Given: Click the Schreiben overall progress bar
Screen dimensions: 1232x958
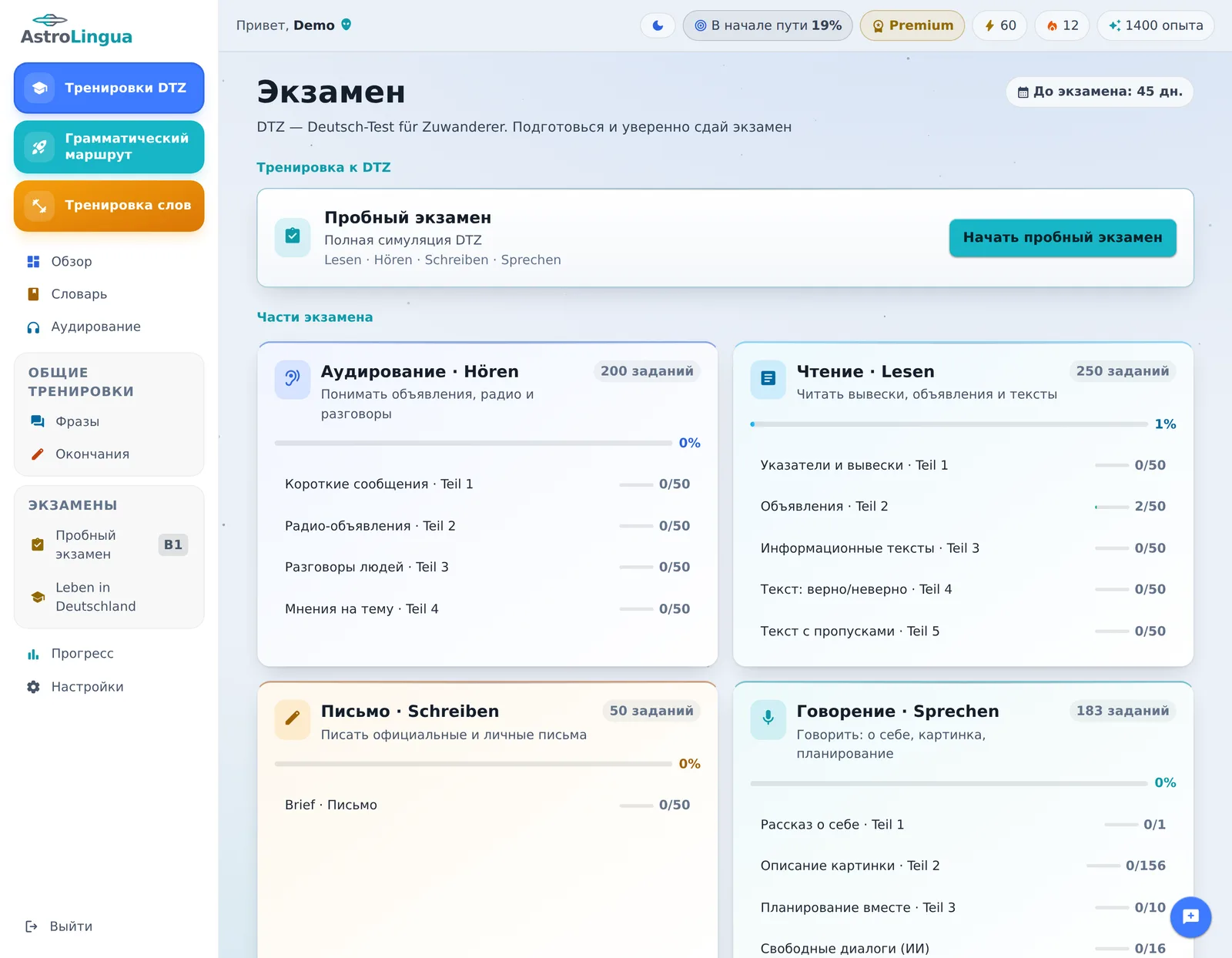Looking at the screenshot, I should point(474,764).
